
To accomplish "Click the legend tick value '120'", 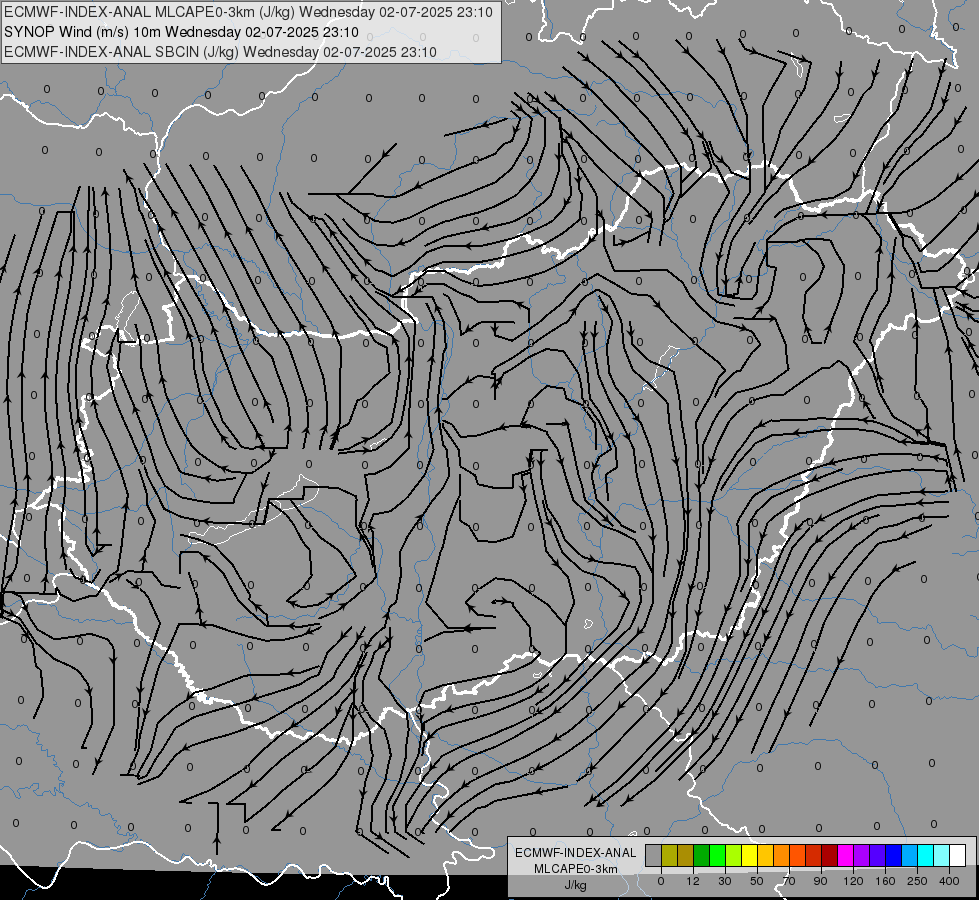I will point(854,881).
